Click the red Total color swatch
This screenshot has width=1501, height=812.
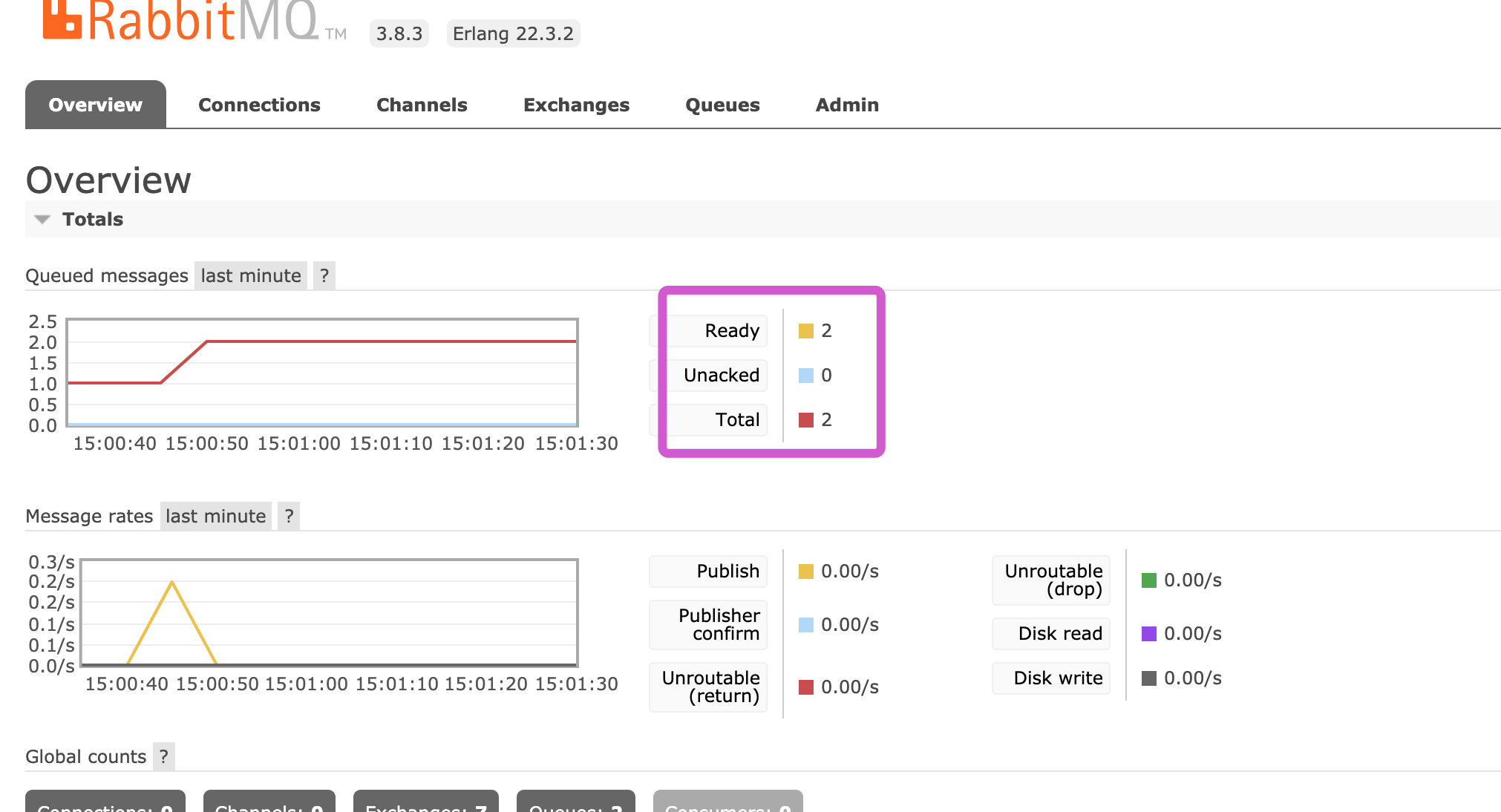pyautogui.click(x=805, y=420)
